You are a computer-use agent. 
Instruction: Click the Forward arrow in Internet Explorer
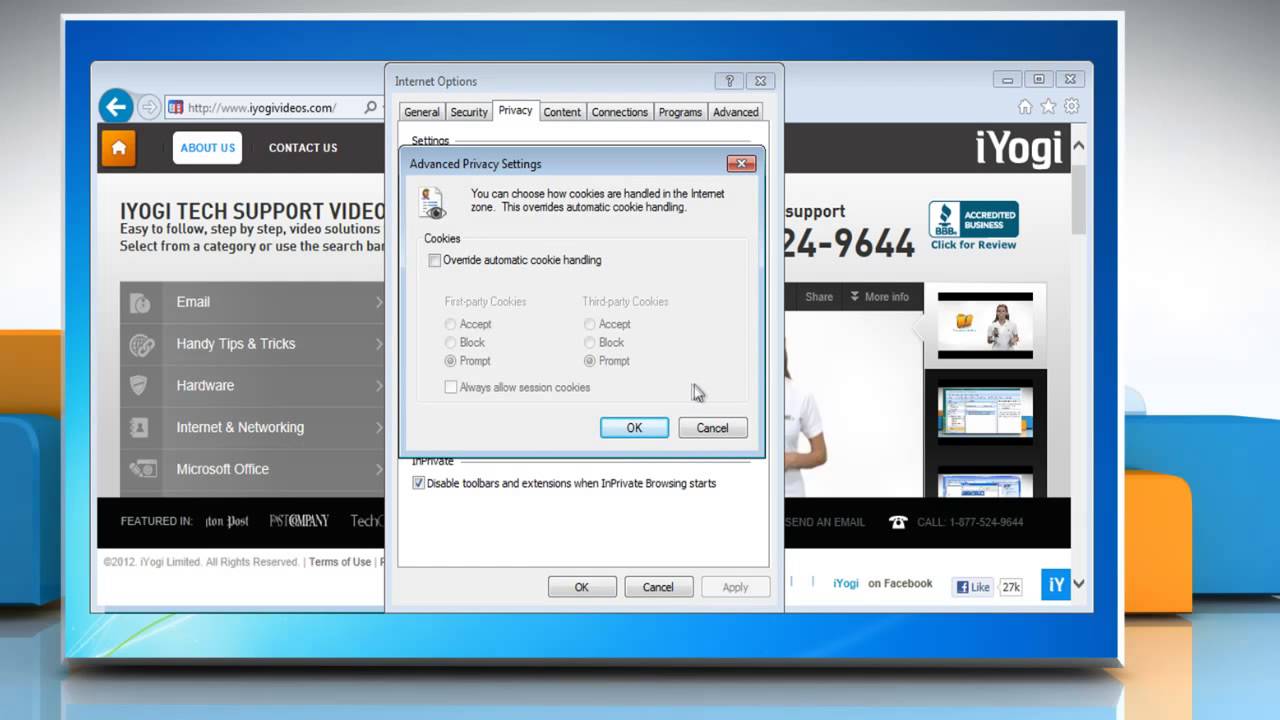coord(149,107)
